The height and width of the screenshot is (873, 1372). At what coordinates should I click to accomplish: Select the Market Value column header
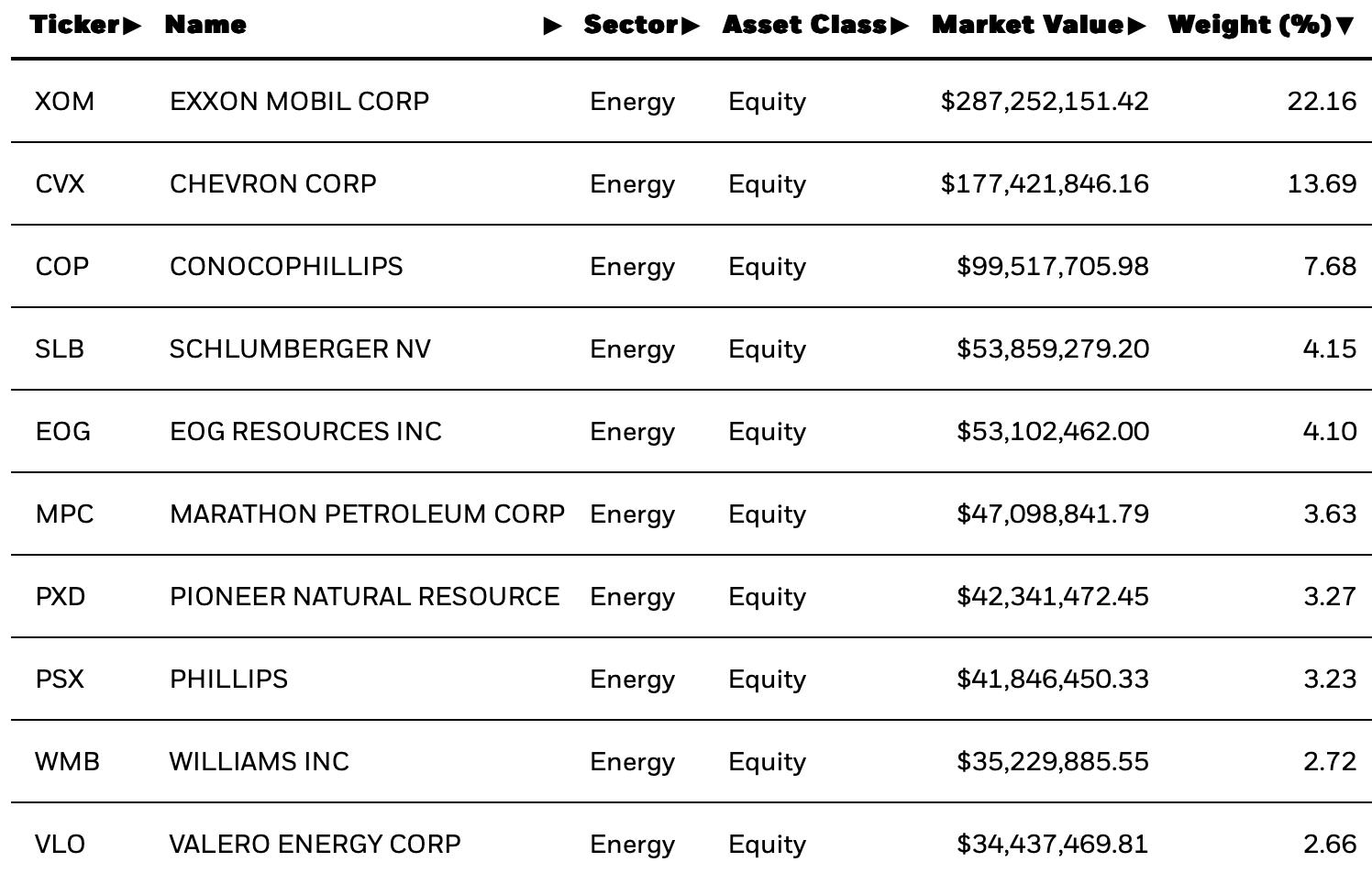tap(1029, 25)
